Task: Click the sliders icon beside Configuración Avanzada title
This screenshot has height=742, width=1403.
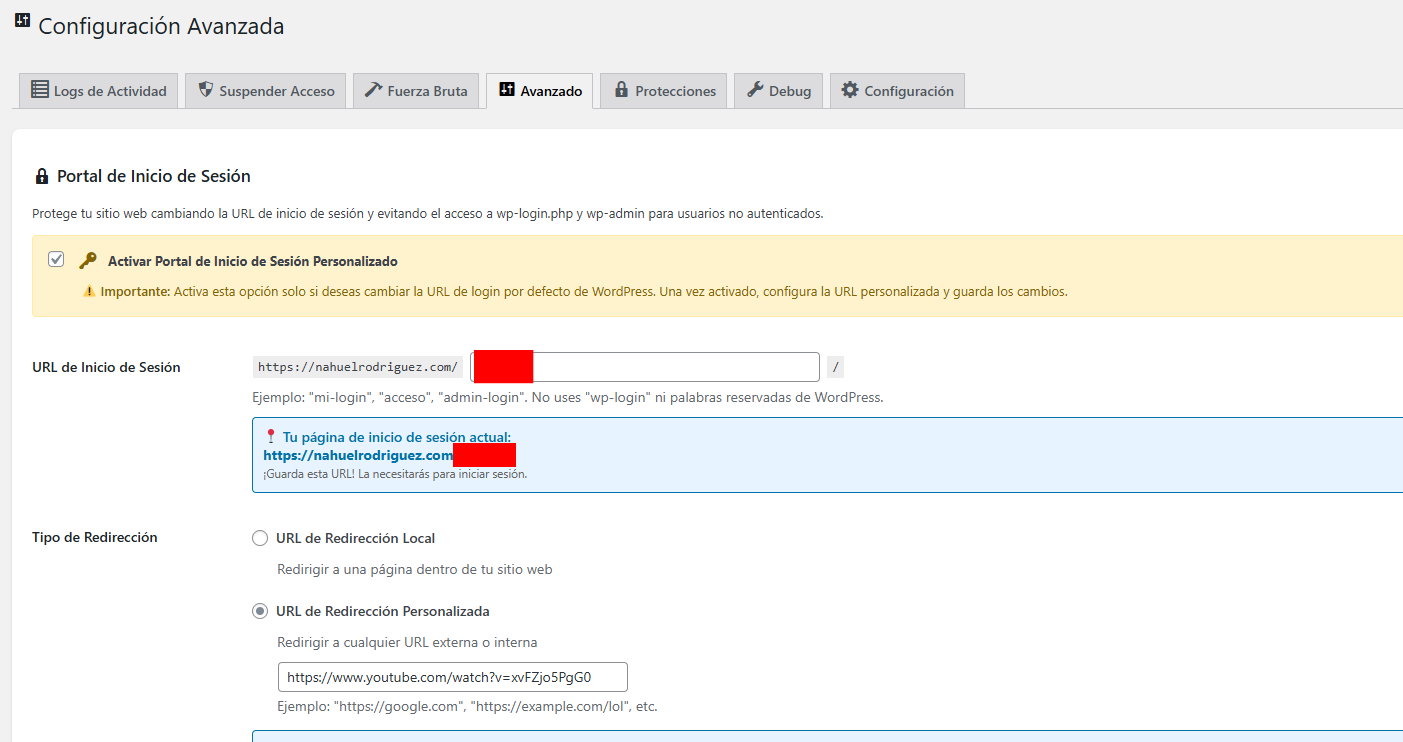Action: 22,22
